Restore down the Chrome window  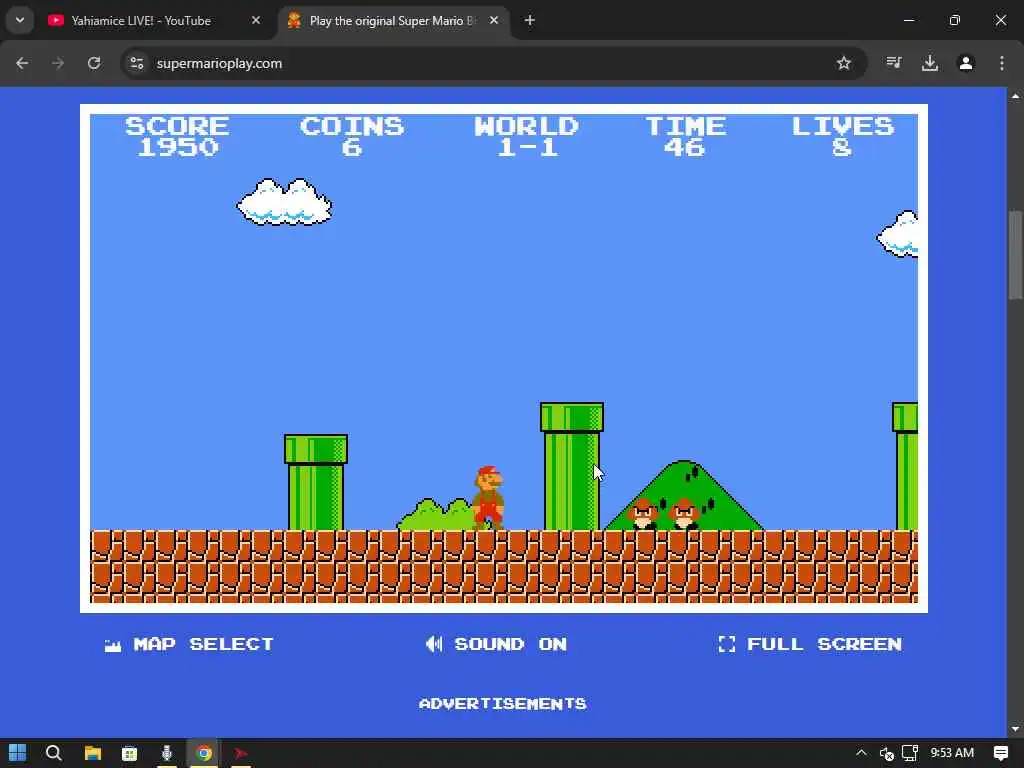[955, 20]
